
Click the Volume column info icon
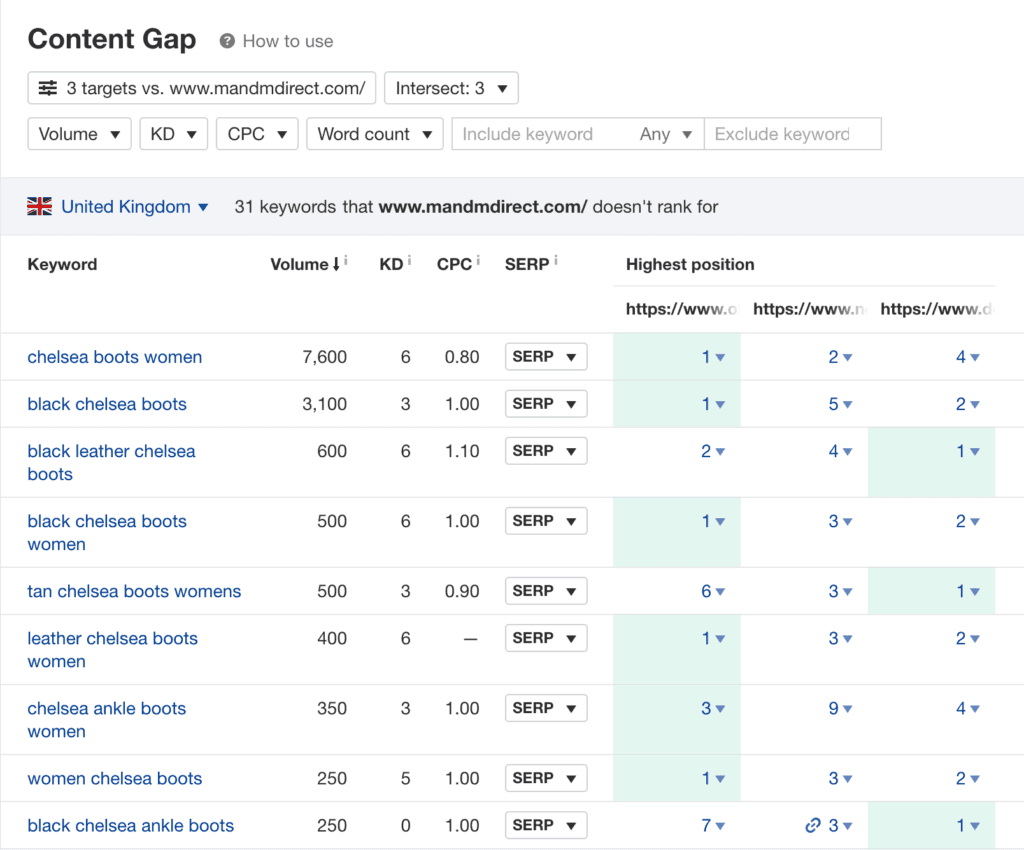pos(345,260)
